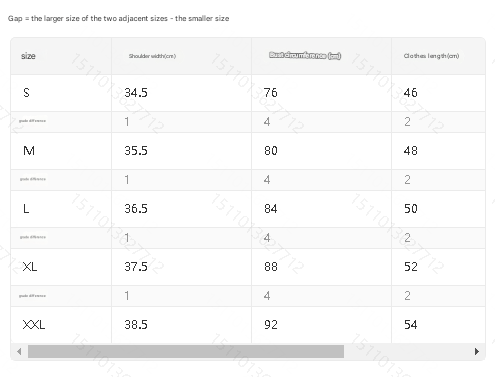495x377 pixels.
Task: Click the Bust circumference (cm) header
Action: (x=305, y=55)
